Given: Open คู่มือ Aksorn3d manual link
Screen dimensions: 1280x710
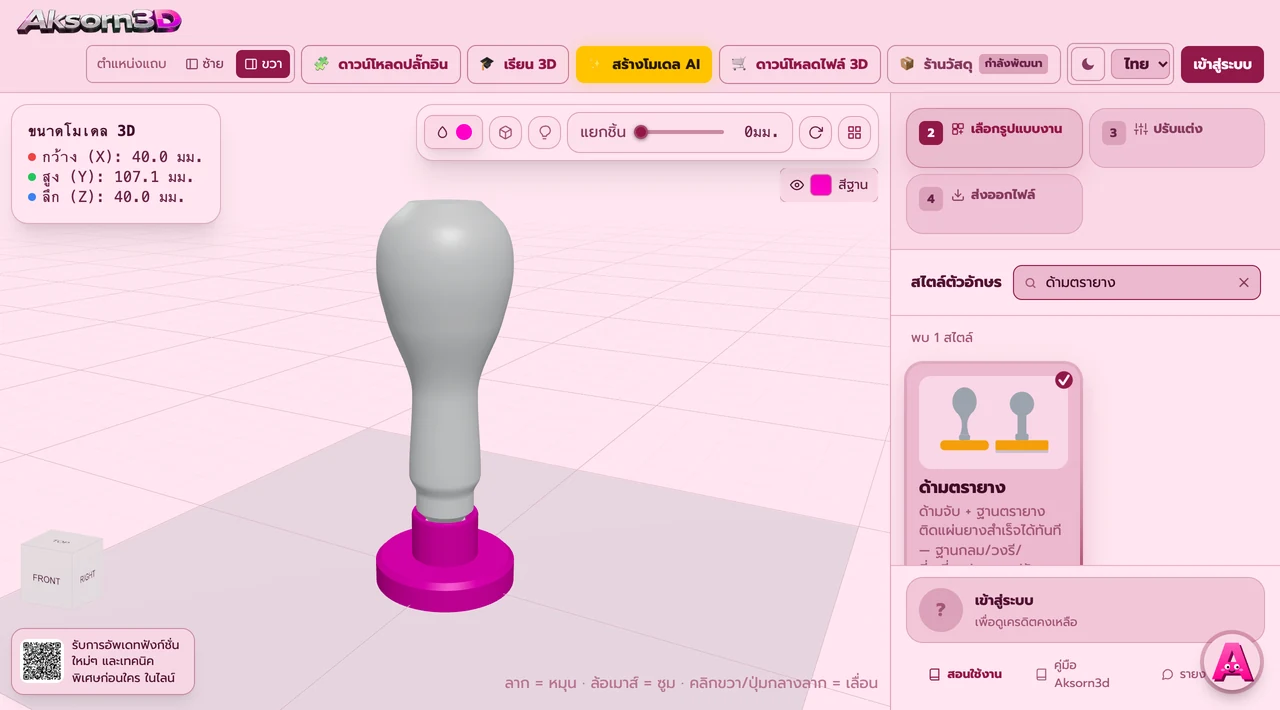Looking at the screenshot, I should click(x=1072, y=674).
